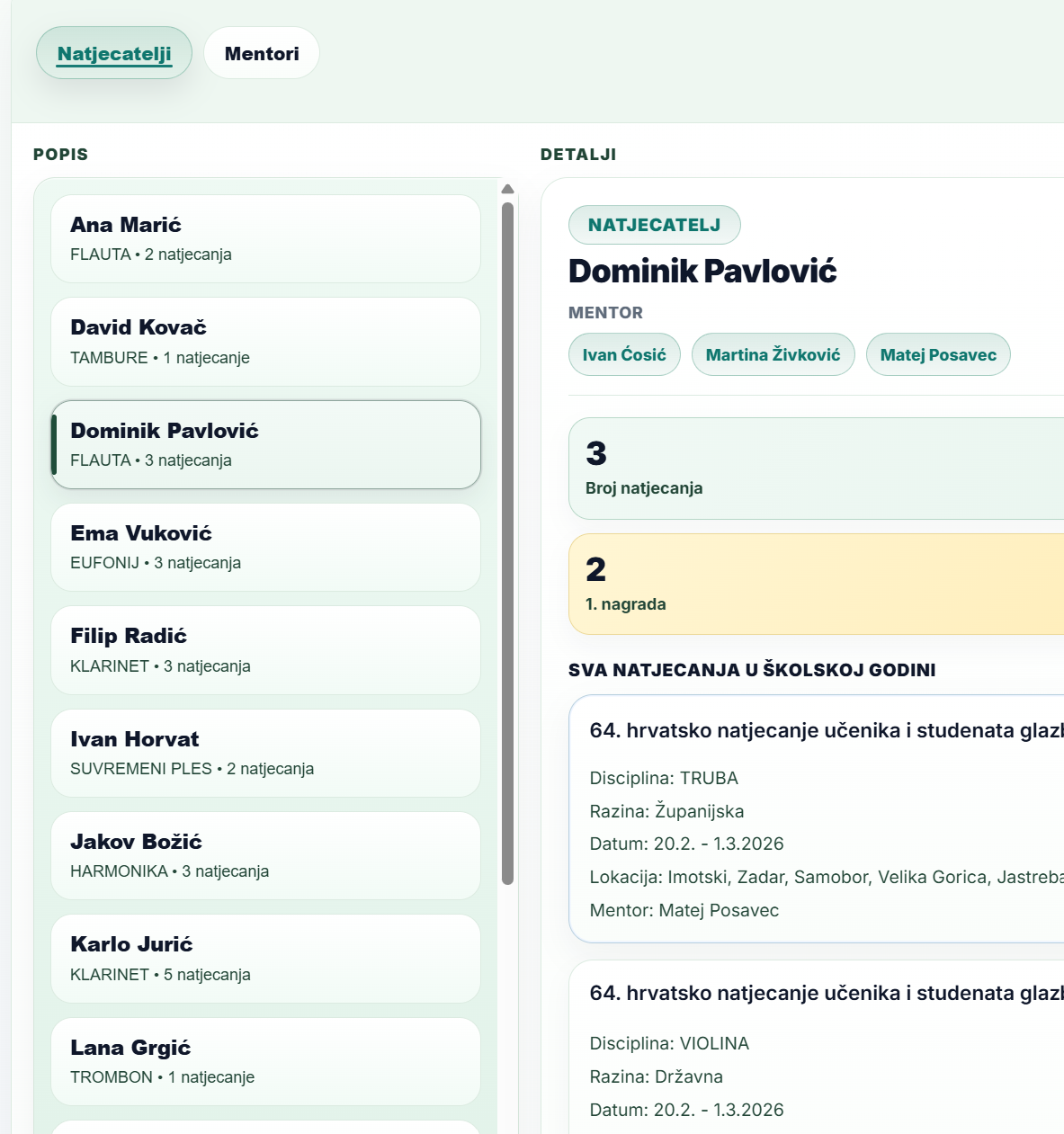Select David Kovač from the list
The image size is (1064, 1134).
click(x=265, y=342)
